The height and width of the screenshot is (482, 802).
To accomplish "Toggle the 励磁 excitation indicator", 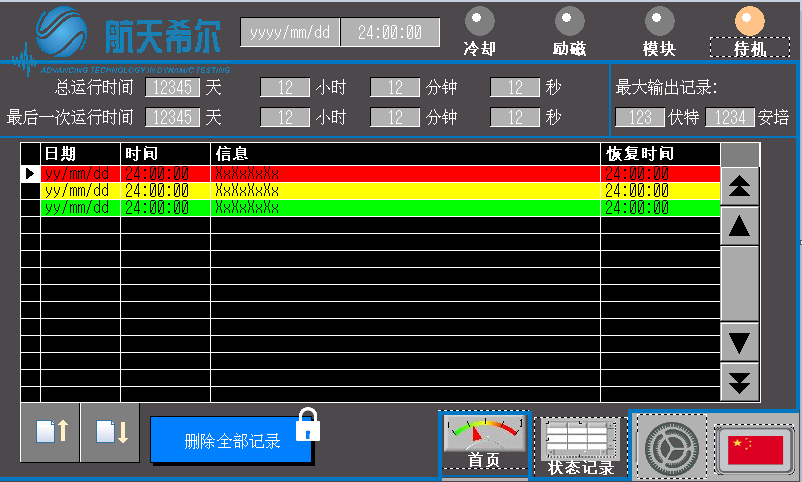I will (x=569, y=21).
